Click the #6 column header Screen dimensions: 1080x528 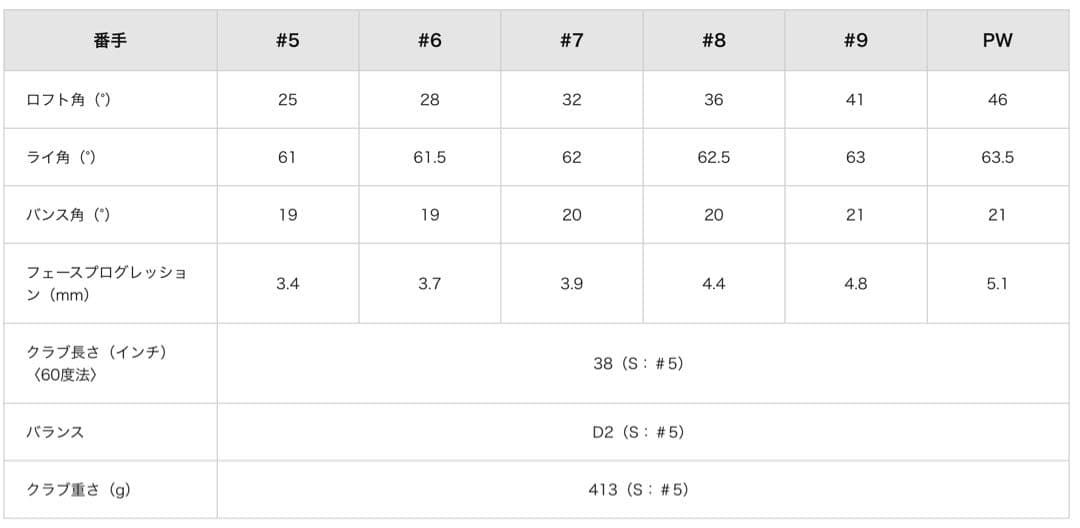point(429,41)
